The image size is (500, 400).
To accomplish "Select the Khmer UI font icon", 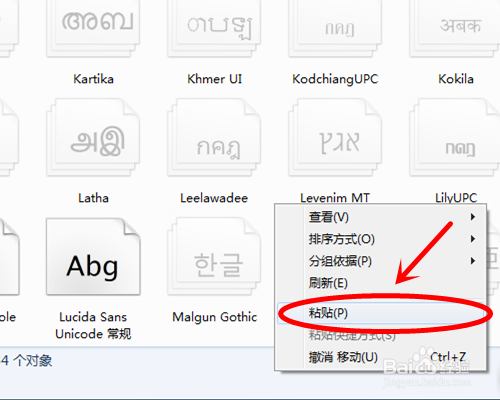I will pos(214,28).
